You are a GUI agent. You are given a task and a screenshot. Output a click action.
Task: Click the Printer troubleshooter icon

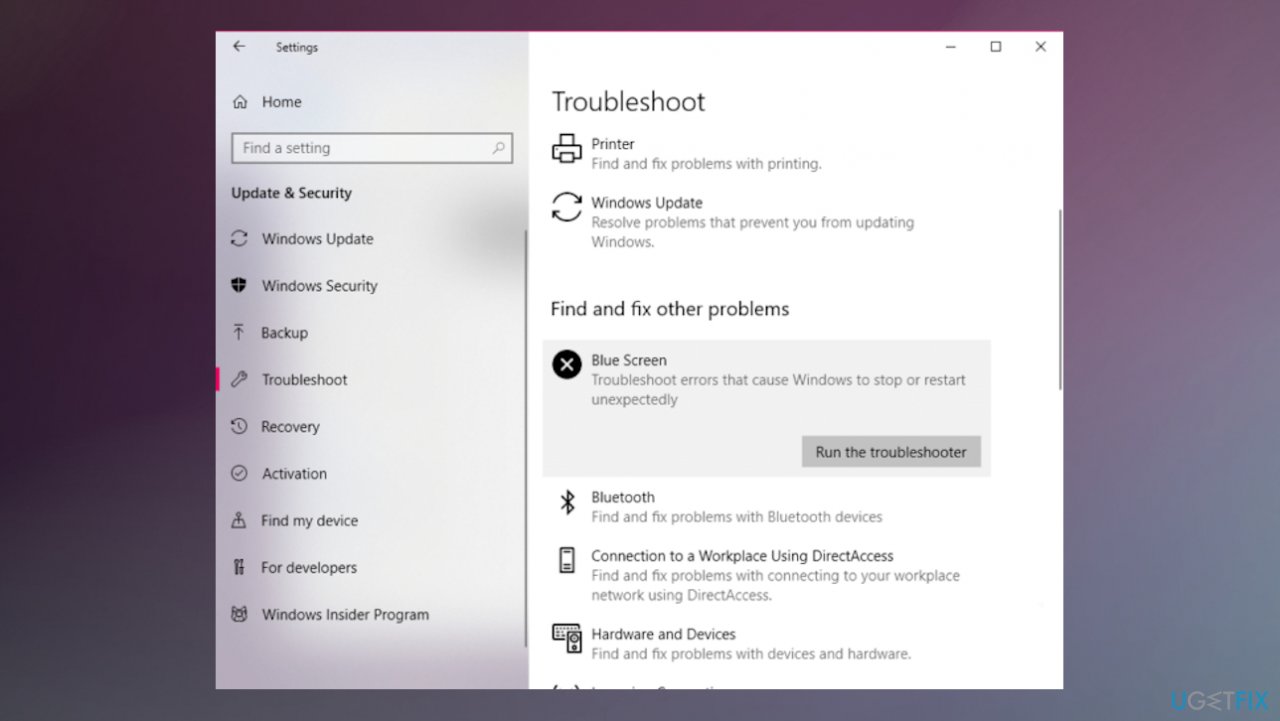[567, 149]
